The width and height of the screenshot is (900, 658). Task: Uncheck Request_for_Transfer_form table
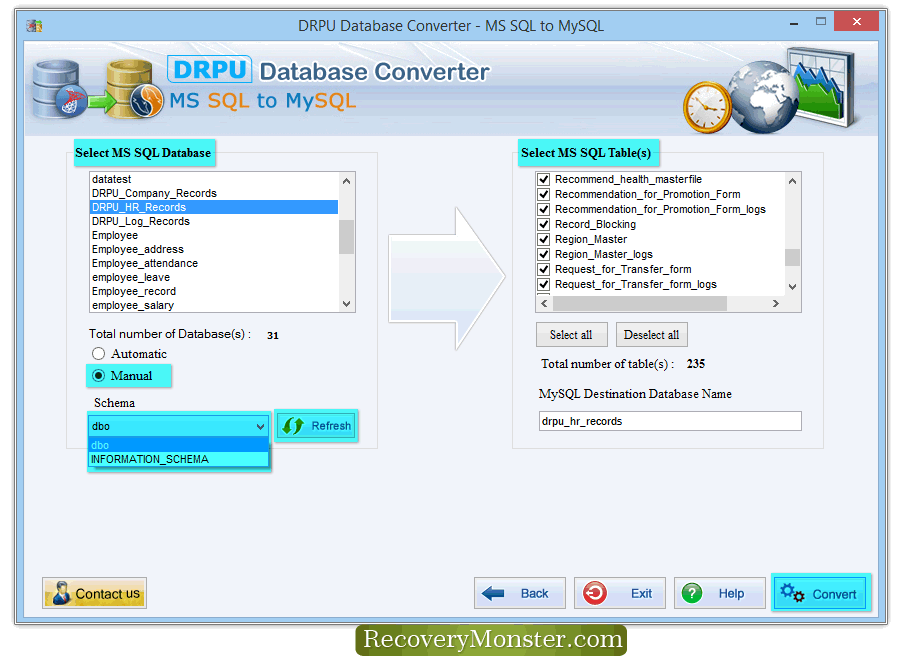(x=544, y=269)
